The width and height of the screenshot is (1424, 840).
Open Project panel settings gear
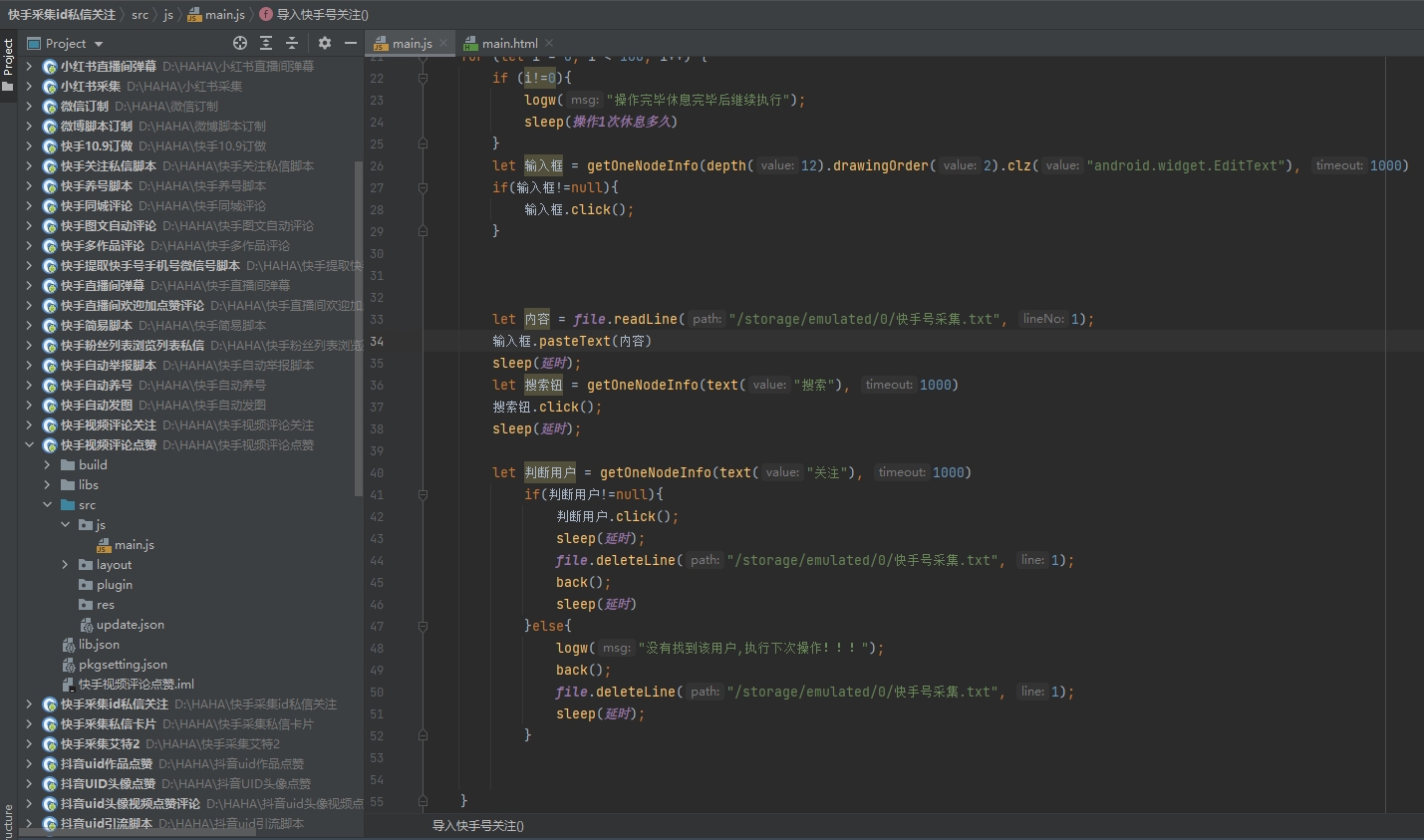(325, 43)
